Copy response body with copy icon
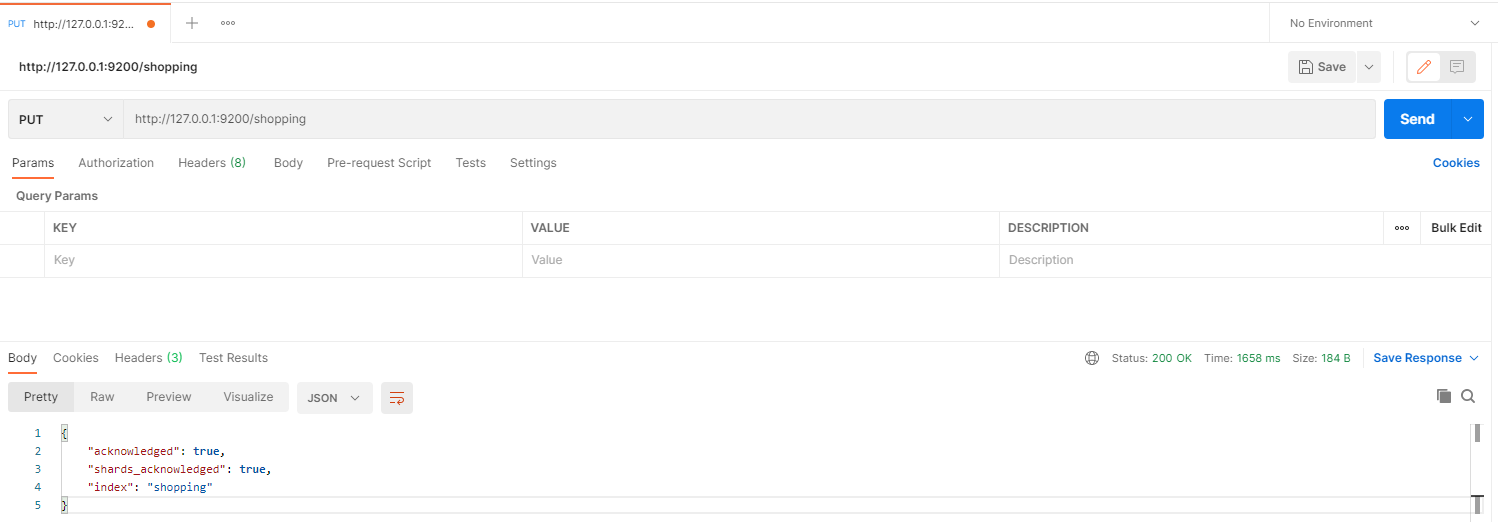The width and height of the screenshot is (1498, 522). (1444, 396)
